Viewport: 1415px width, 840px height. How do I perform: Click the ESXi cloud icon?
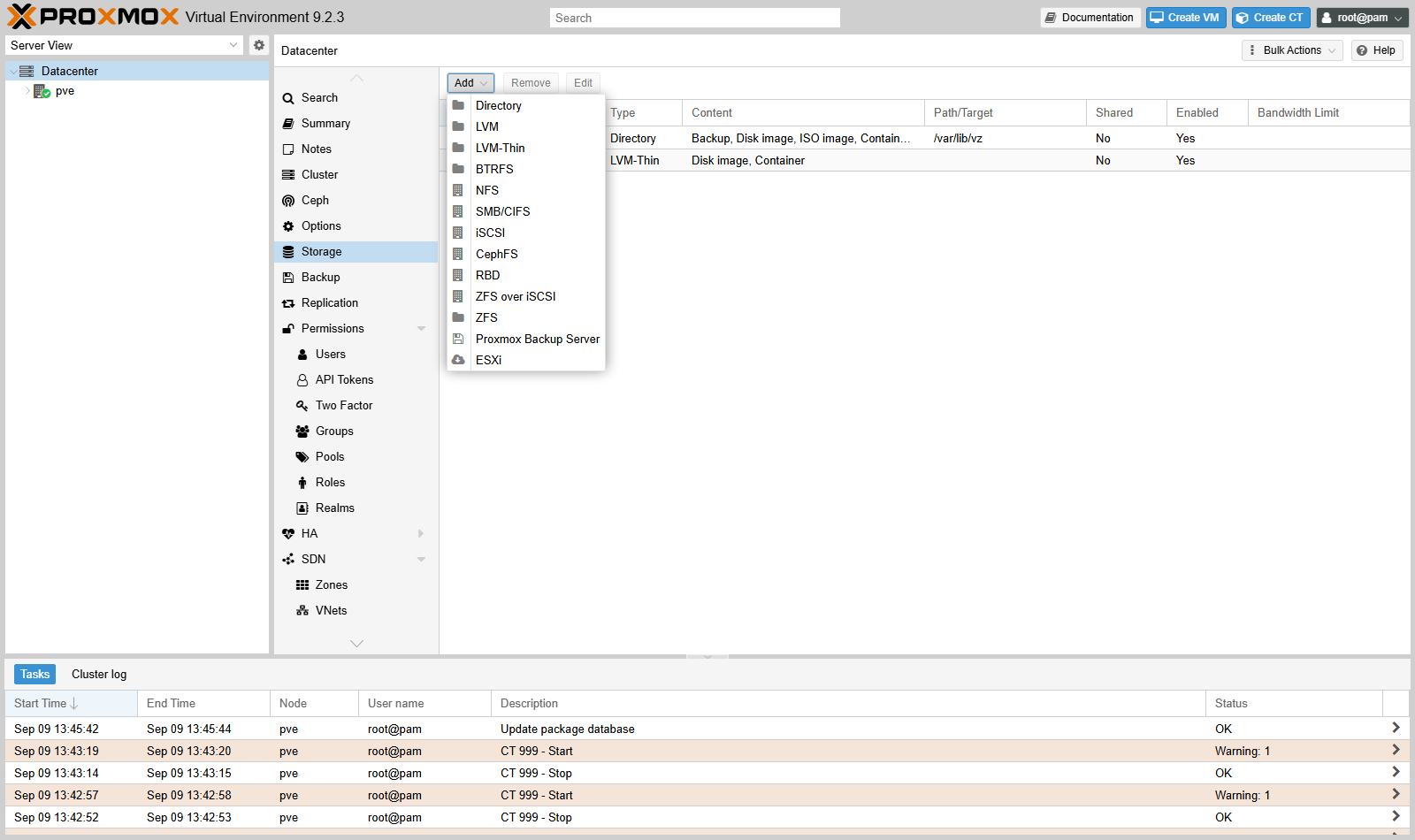(458, 360)
